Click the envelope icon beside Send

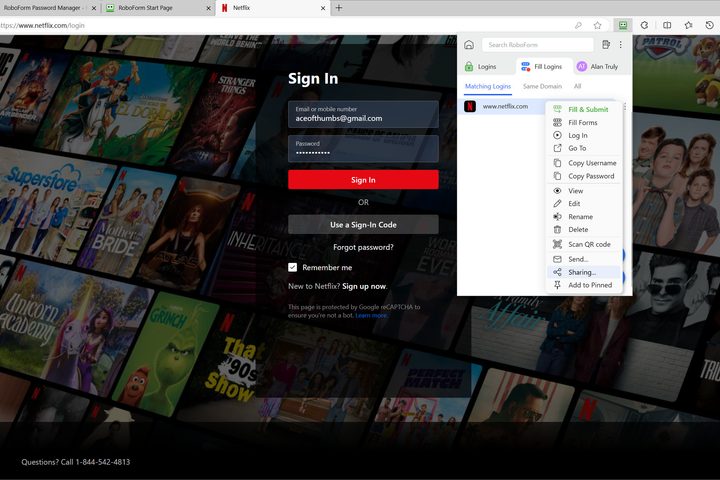tap(557, 259)
